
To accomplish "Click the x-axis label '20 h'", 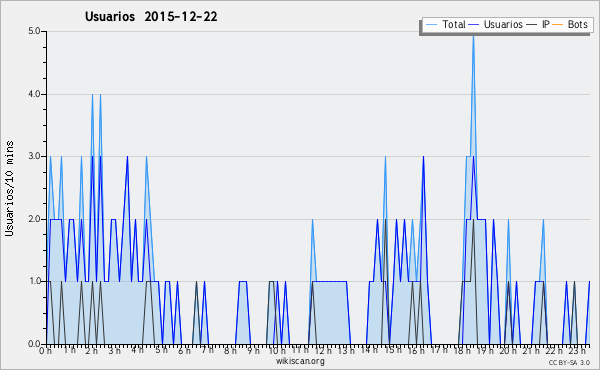I will tap(509, 351).
